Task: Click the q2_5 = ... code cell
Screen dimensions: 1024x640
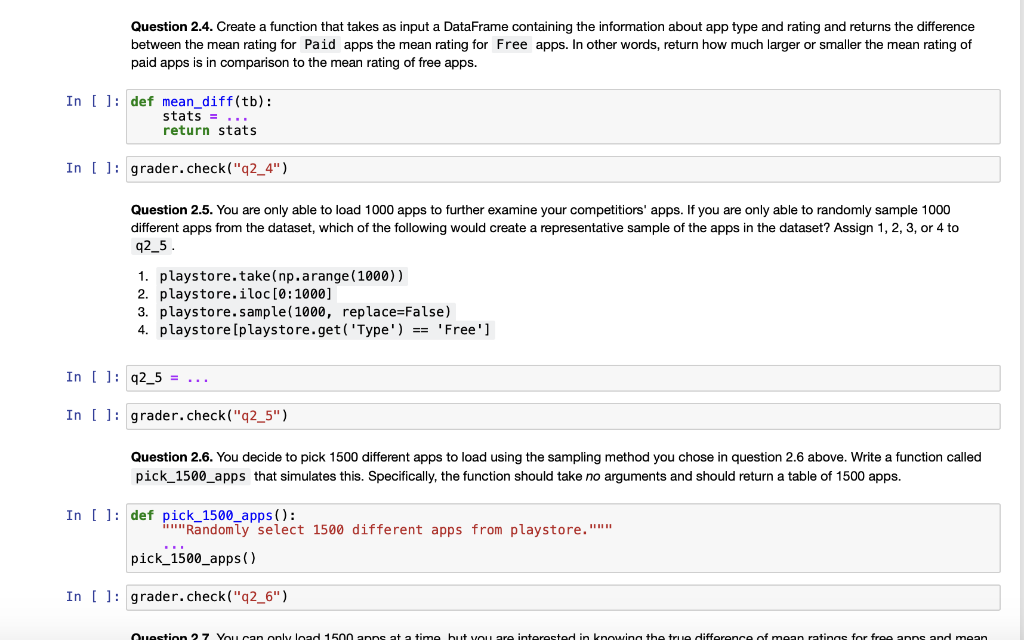Action: click(563, 378)
